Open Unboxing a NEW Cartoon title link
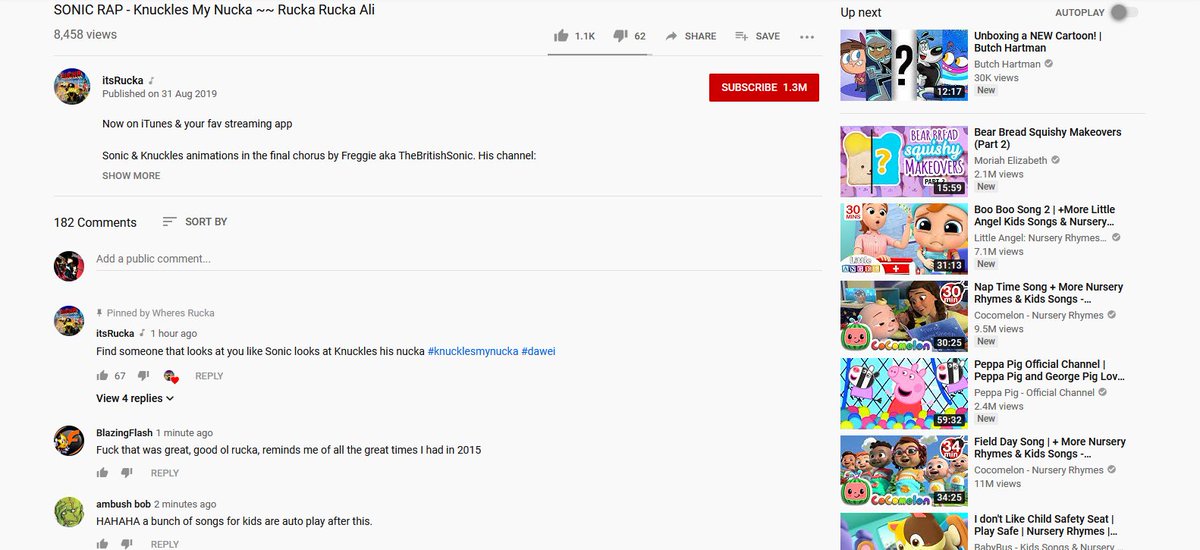 pos(1037,42)
